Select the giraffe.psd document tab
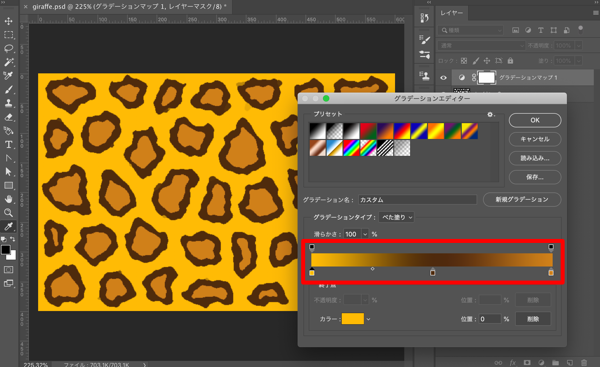Image resolution: width=600 pixels, height=367 pixels. [129, 7]
